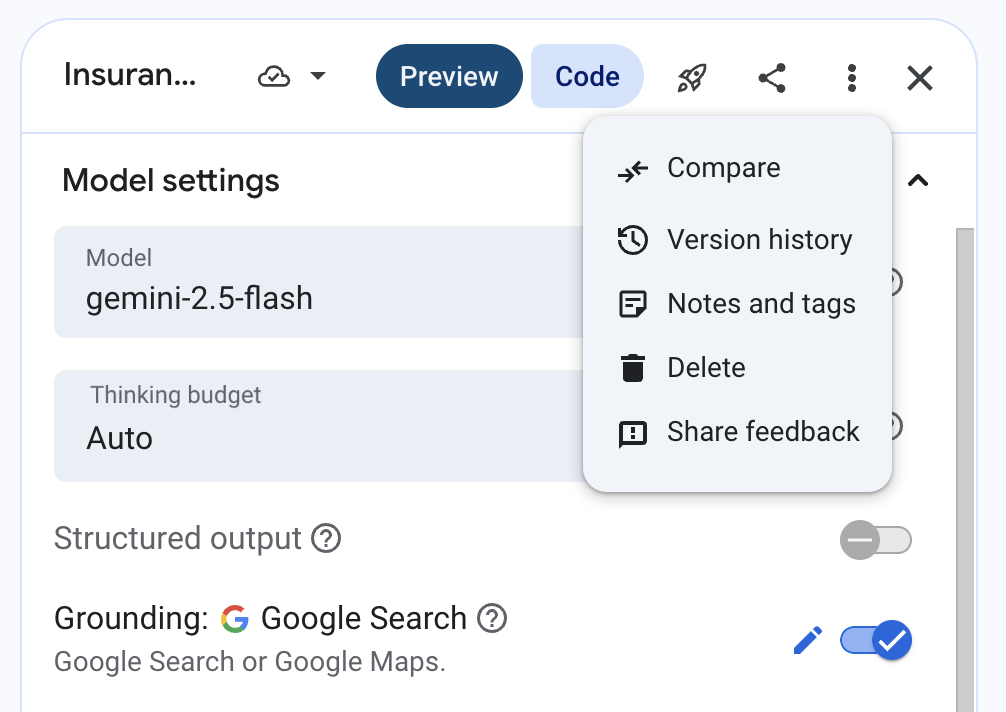Click help icon beside Google Search grounding
This screenshot has width=1006, height=712.
[491, 619]
